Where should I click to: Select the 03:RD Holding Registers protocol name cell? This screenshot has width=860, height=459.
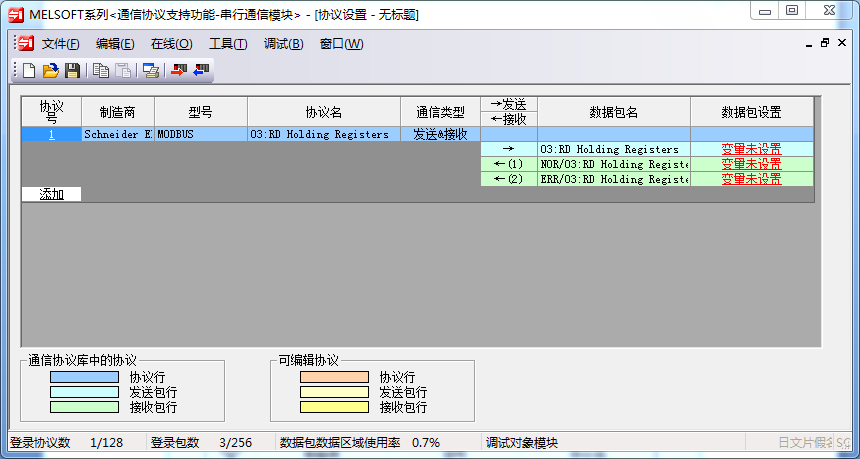(x=323, y=134)
